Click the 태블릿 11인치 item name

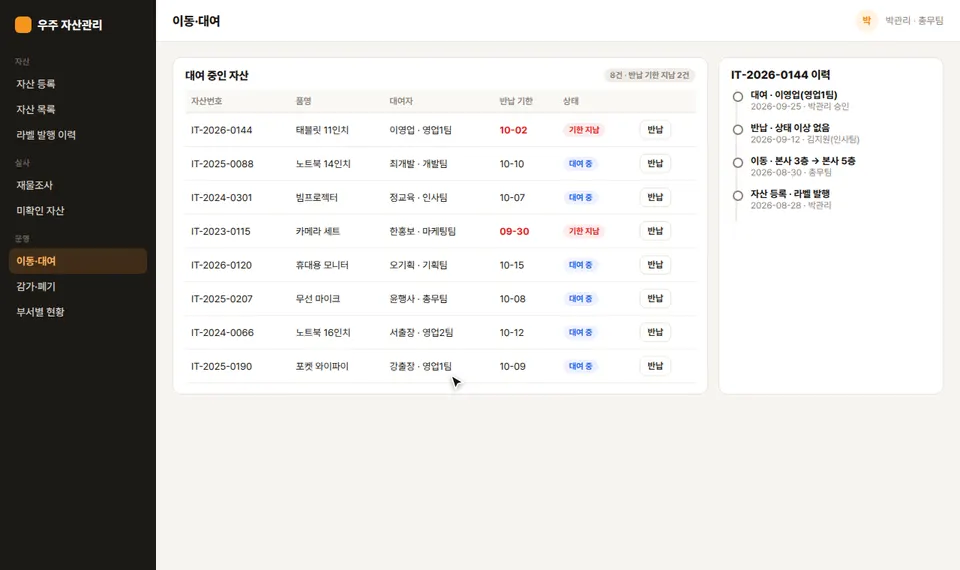(x=322, y=130)
